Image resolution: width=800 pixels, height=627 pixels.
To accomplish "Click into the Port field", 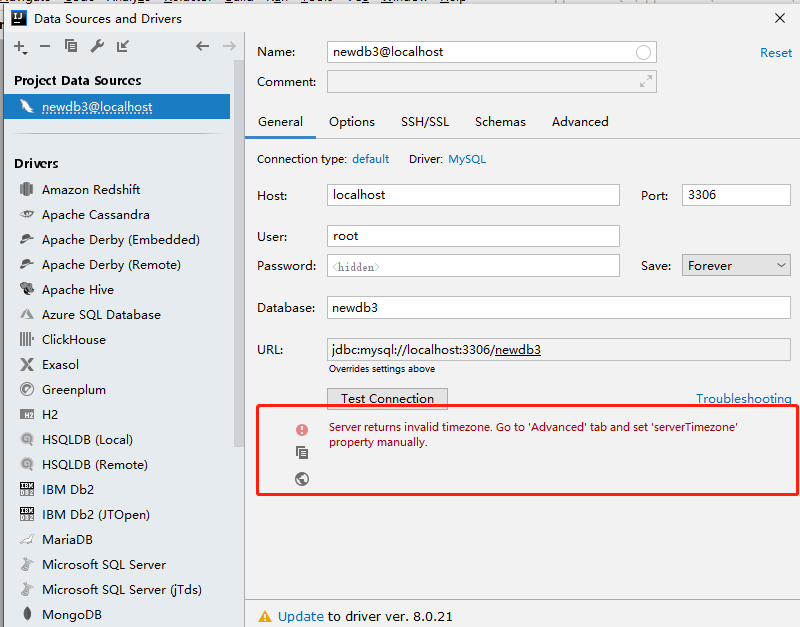I will click(x=736, y=195).
